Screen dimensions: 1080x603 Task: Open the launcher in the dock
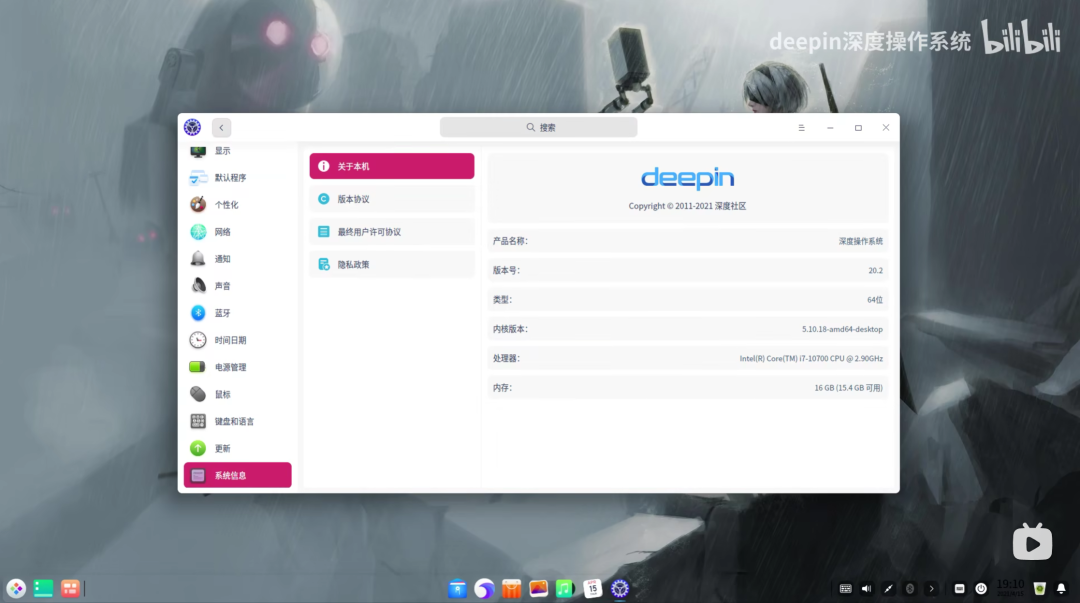pyautogui.click(x=16, y=589)
